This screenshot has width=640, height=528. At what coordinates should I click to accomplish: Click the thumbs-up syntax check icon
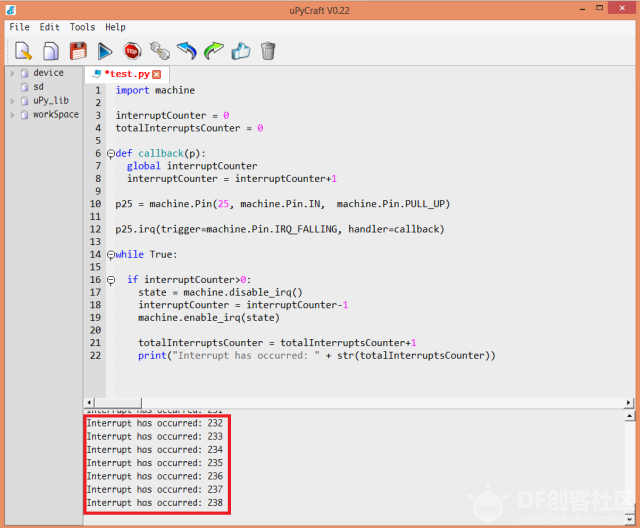pos(241,51)
